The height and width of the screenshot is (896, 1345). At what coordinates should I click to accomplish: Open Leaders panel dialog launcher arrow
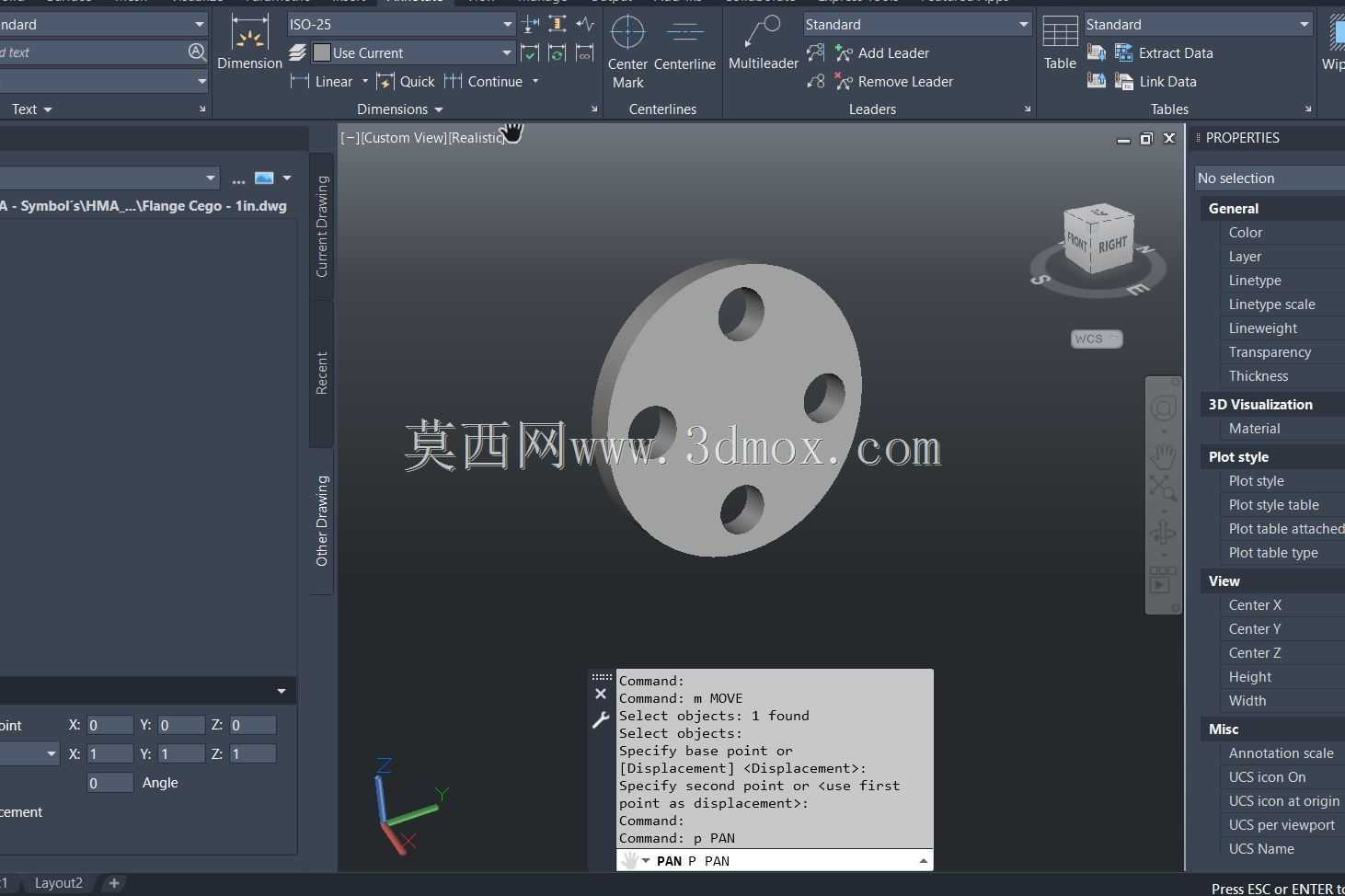[x=1028, y=109]
